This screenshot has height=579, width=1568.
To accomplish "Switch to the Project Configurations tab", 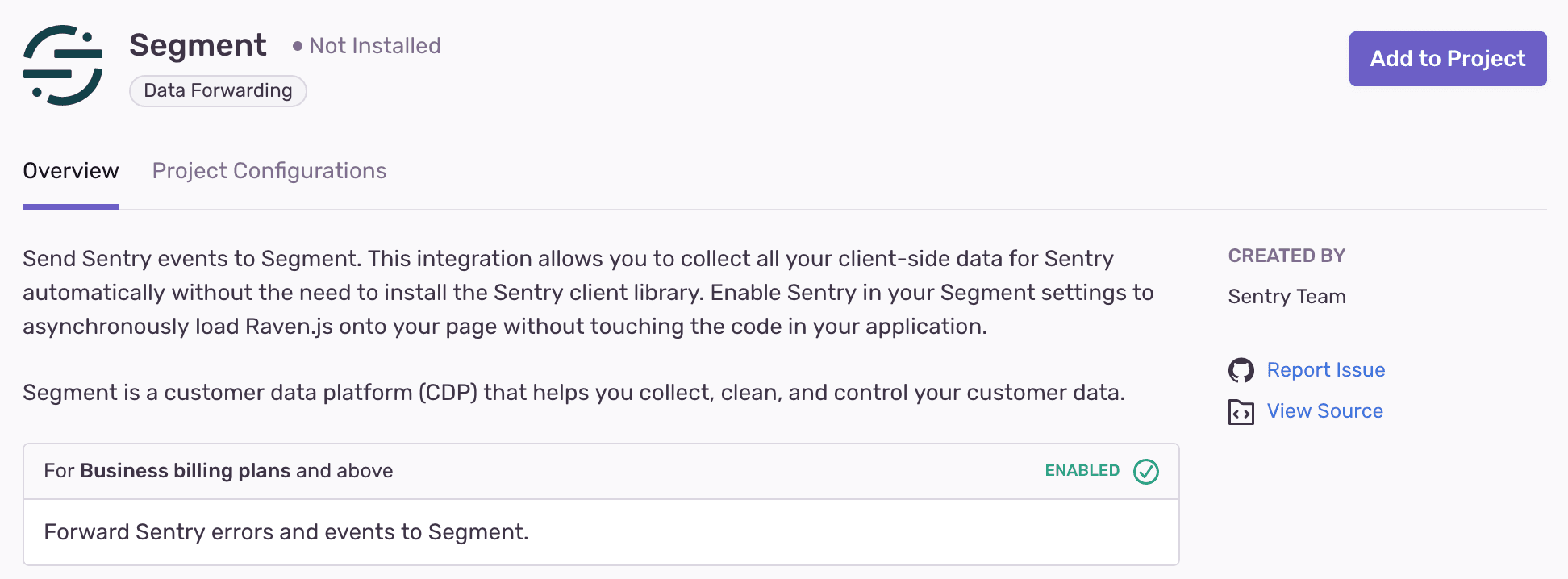I will (269, 171).
